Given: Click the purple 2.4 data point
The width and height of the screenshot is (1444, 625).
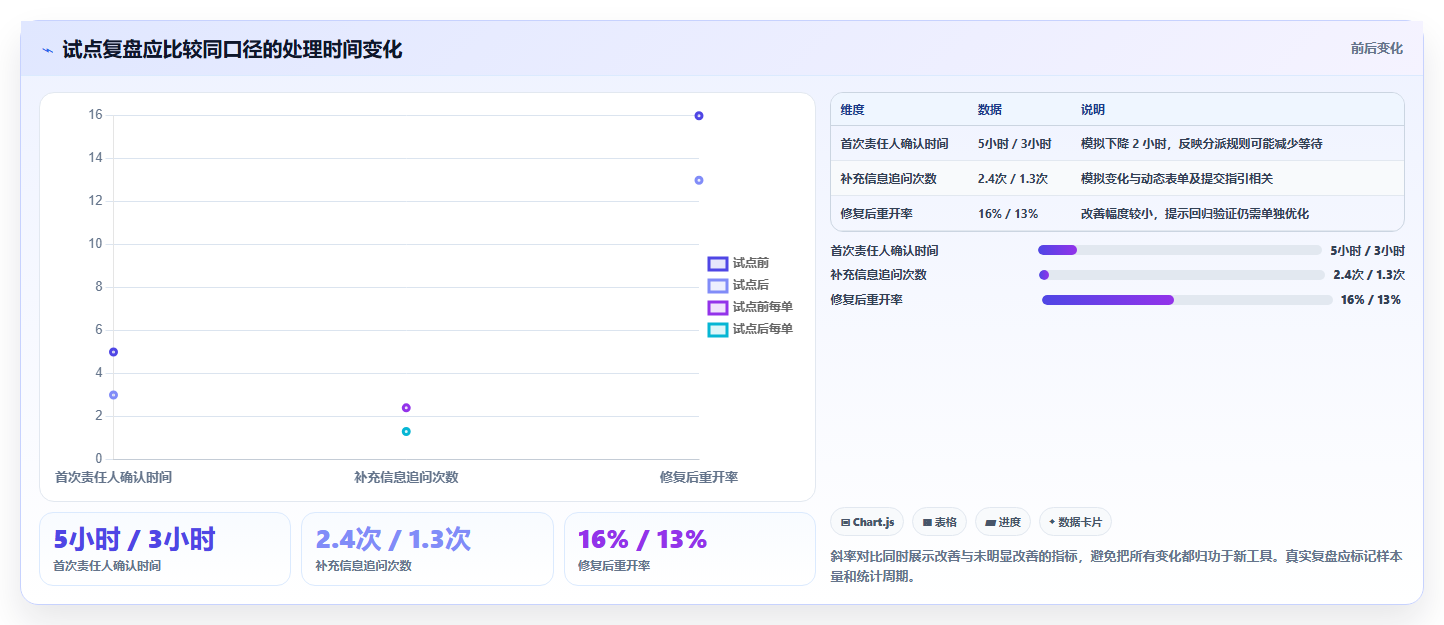Looking at the screenshot, I should click(406, 407).
